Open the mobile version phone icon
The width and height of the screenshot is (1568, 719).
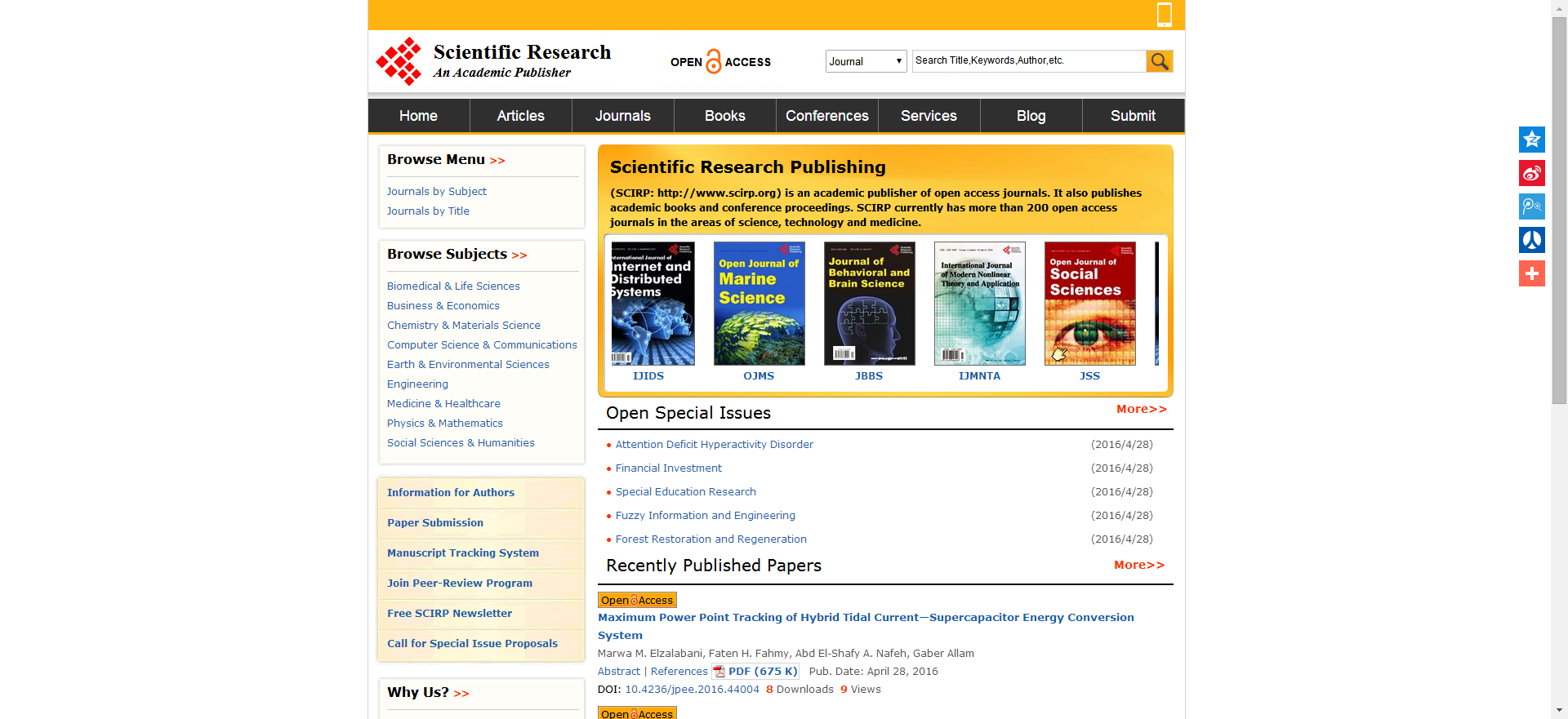pos(1165,14)
